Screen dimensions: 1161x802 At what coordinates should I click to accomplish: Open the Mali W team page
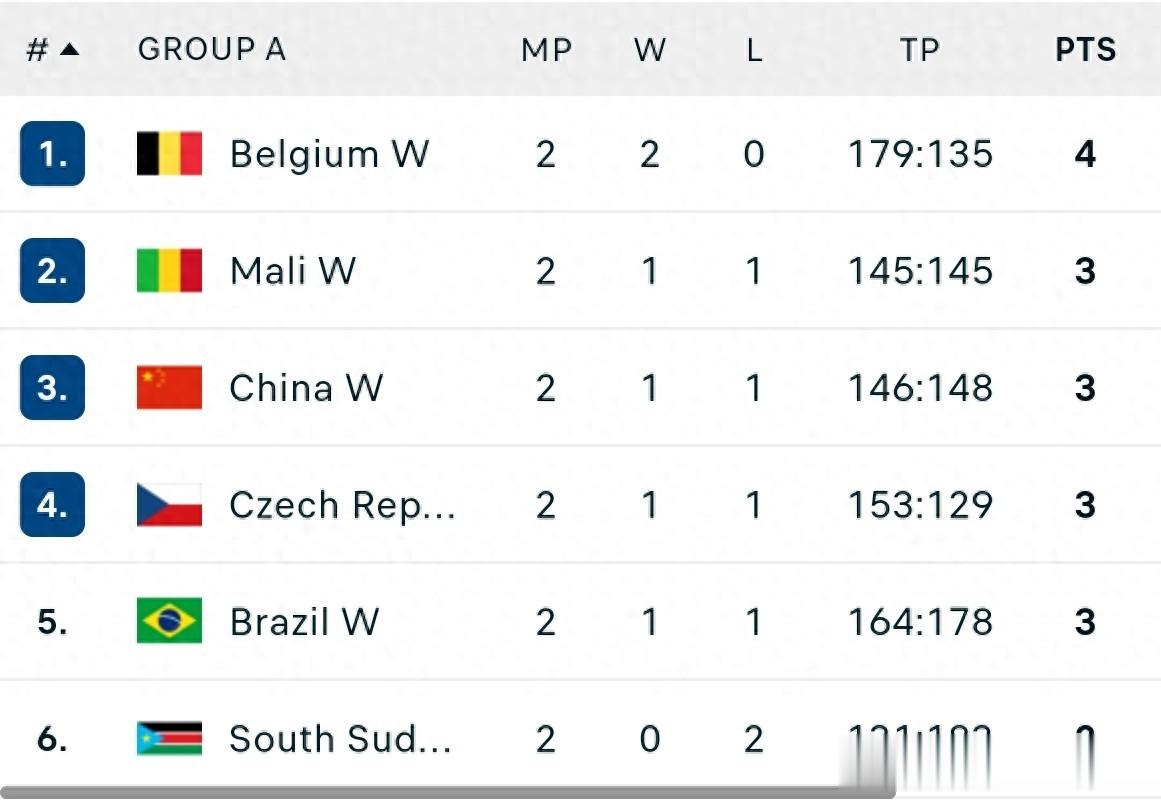click(292, 271)
